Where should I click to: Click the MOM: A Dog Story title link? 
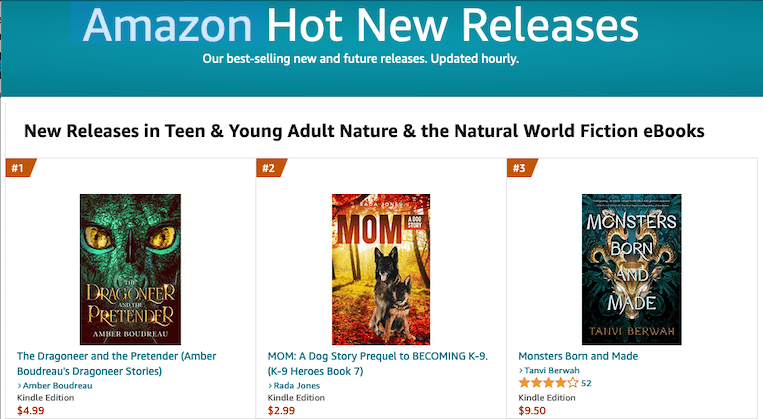tap(375, 364)
